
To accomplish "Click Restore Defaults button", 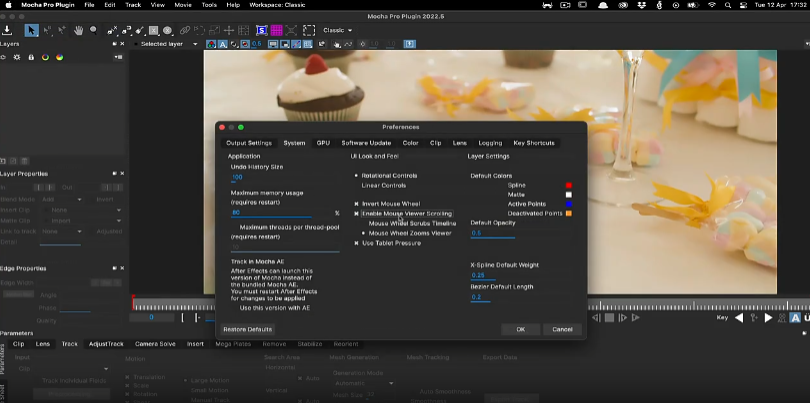I will (247, 330).
